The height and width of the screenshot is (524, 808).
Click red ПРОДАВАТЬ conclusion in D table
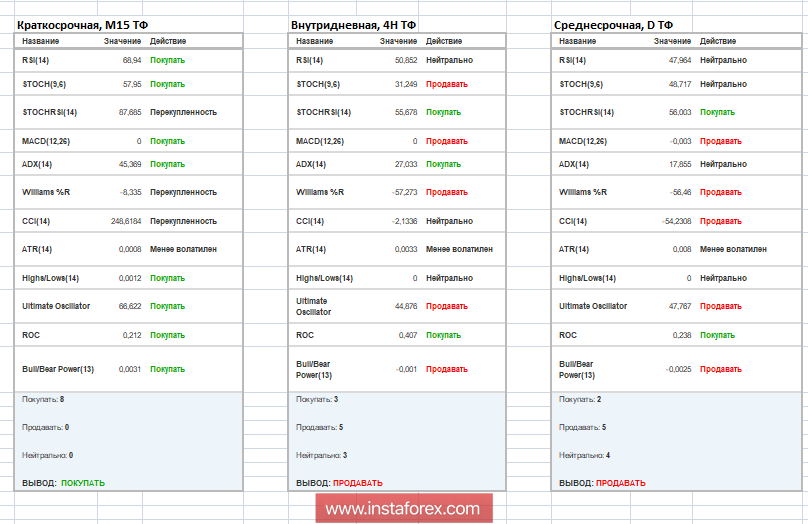pyautogui.click(x=621, y=483)
